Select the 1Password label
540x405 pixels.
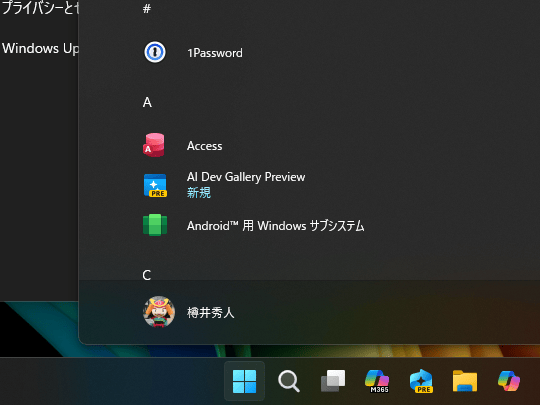[215, 53]
